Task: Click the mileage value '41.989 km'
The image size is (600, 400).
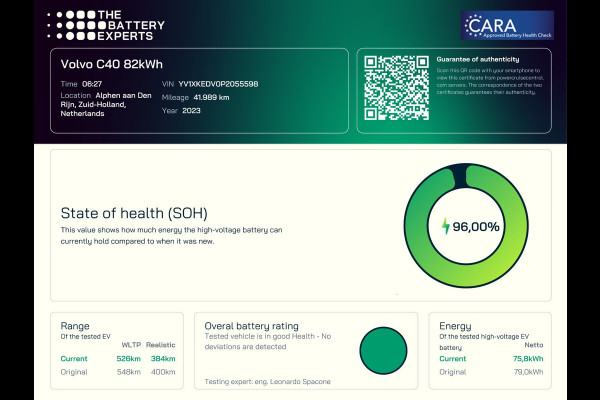Action: (211, 97)
